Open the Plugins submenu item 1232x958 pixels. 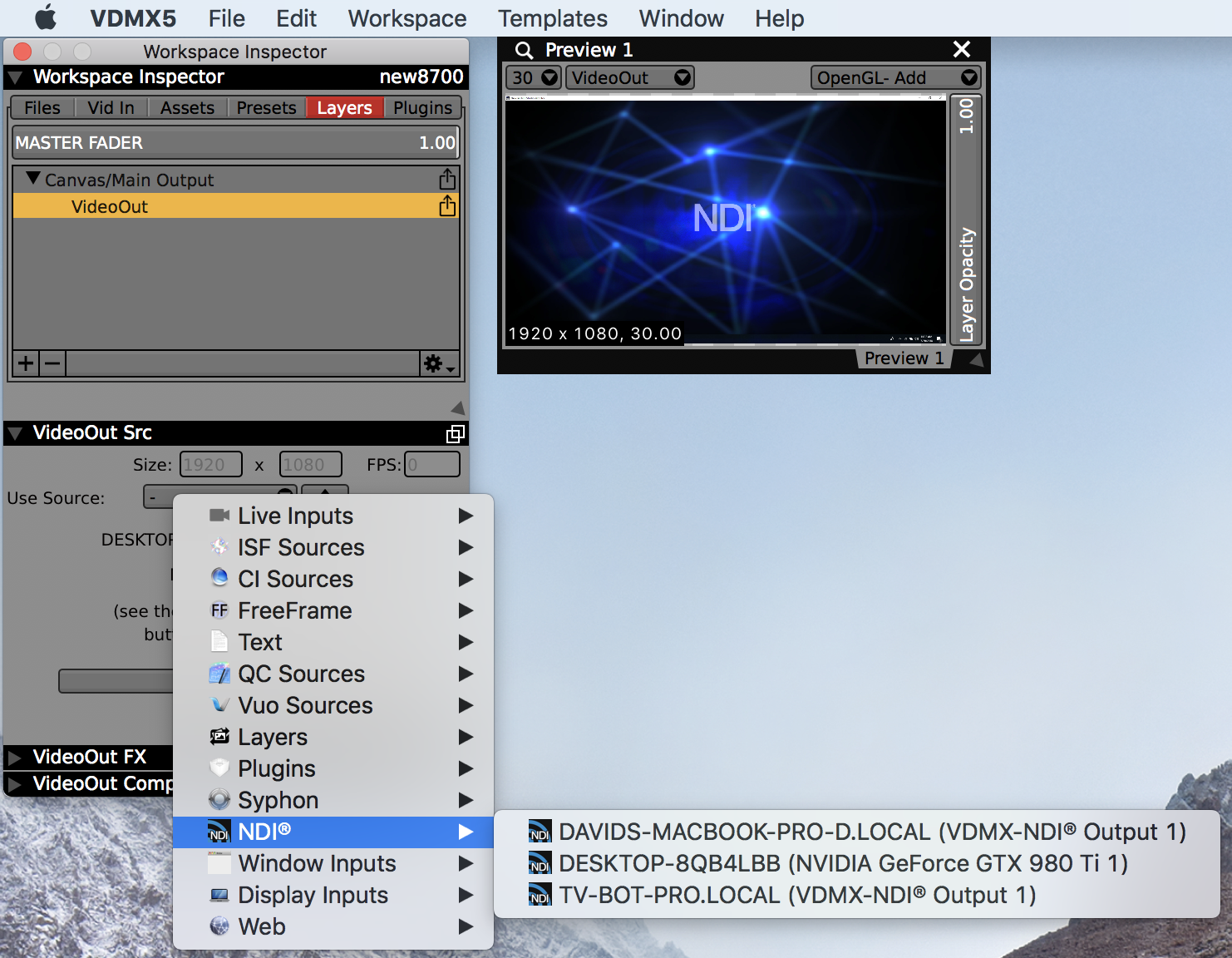(333, 768)
